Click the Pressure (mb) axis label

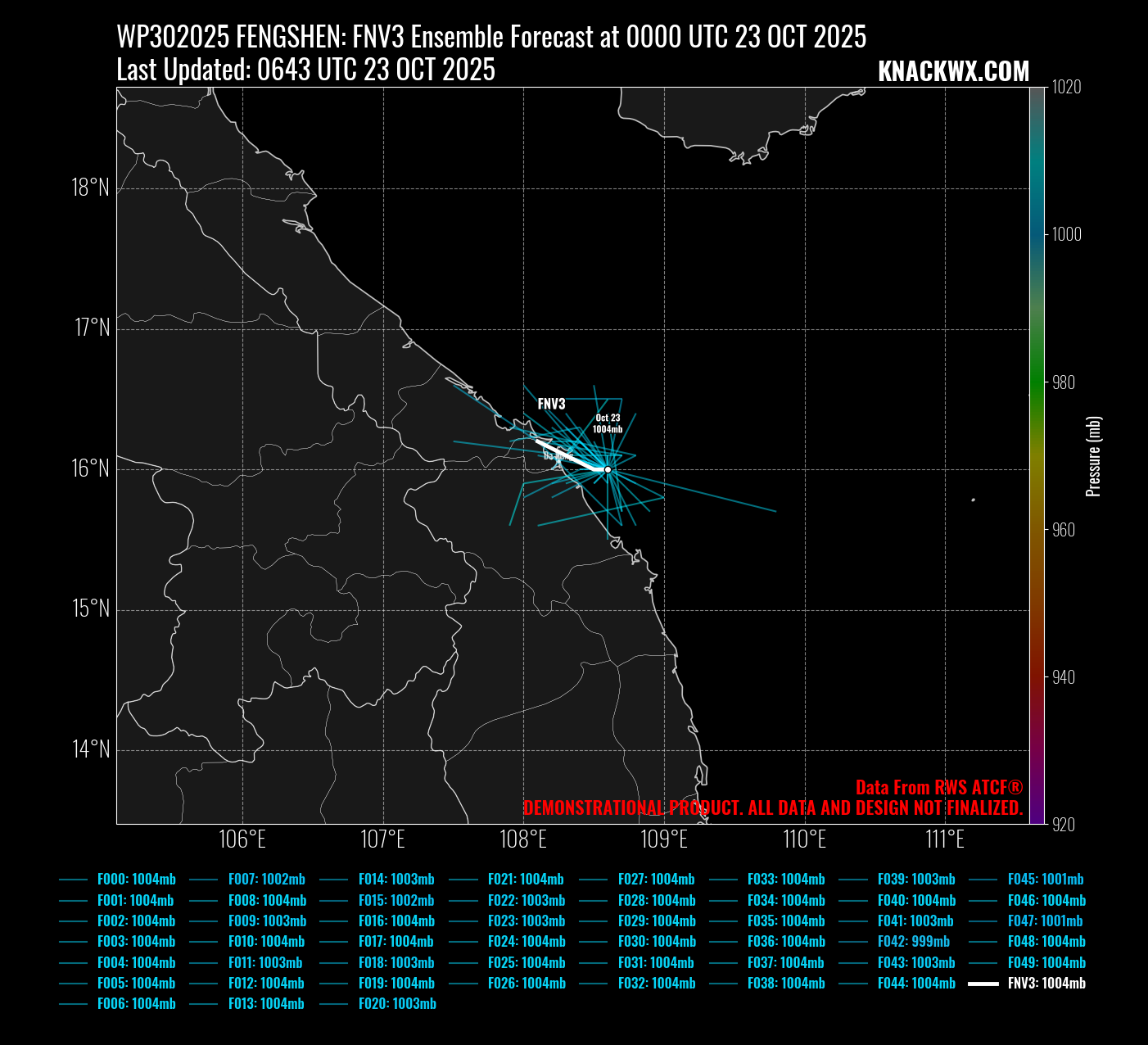1093,456
